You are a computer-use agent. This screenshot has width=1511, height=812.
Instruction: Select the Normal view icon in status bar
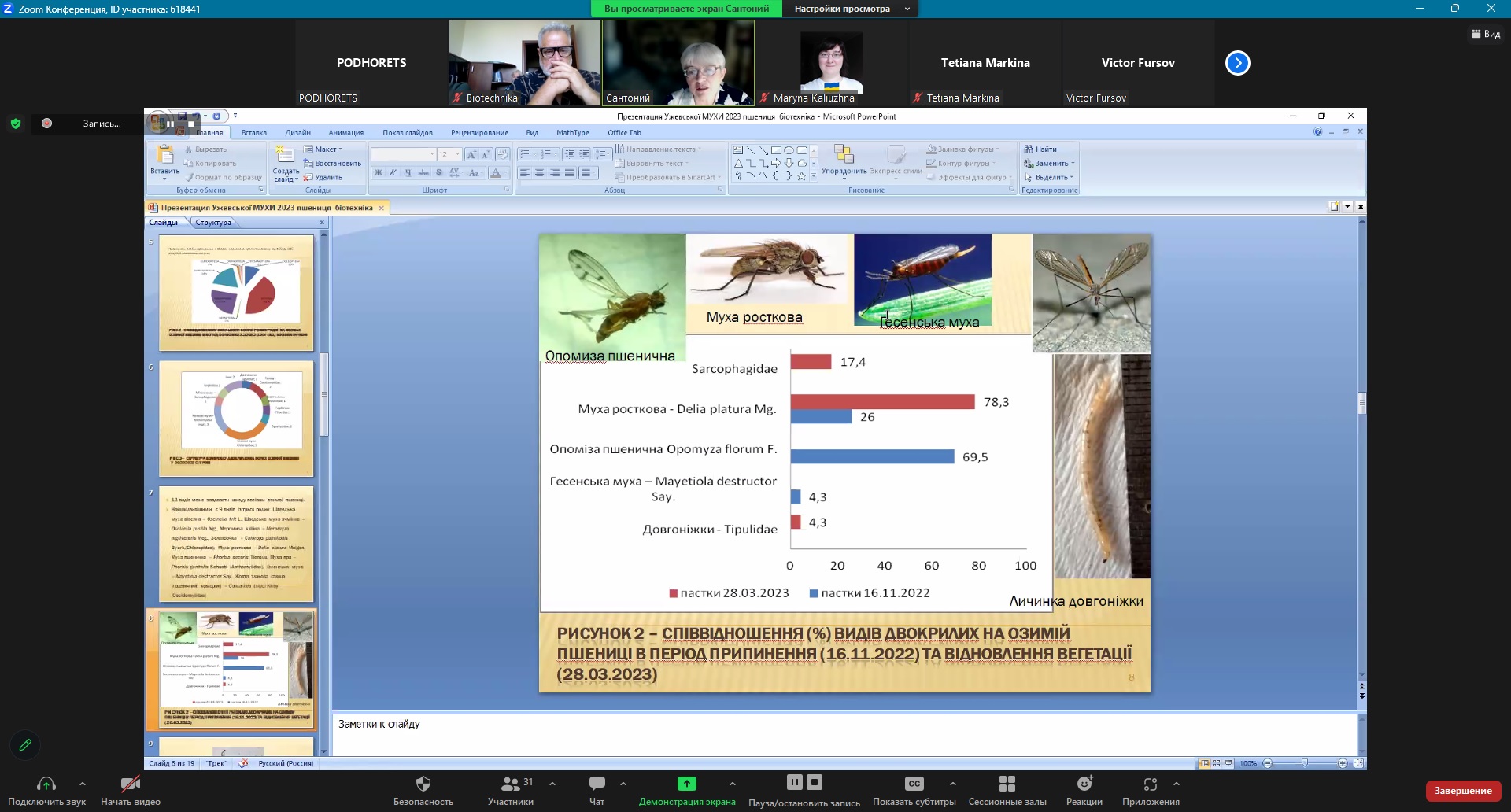point(1205,763)
